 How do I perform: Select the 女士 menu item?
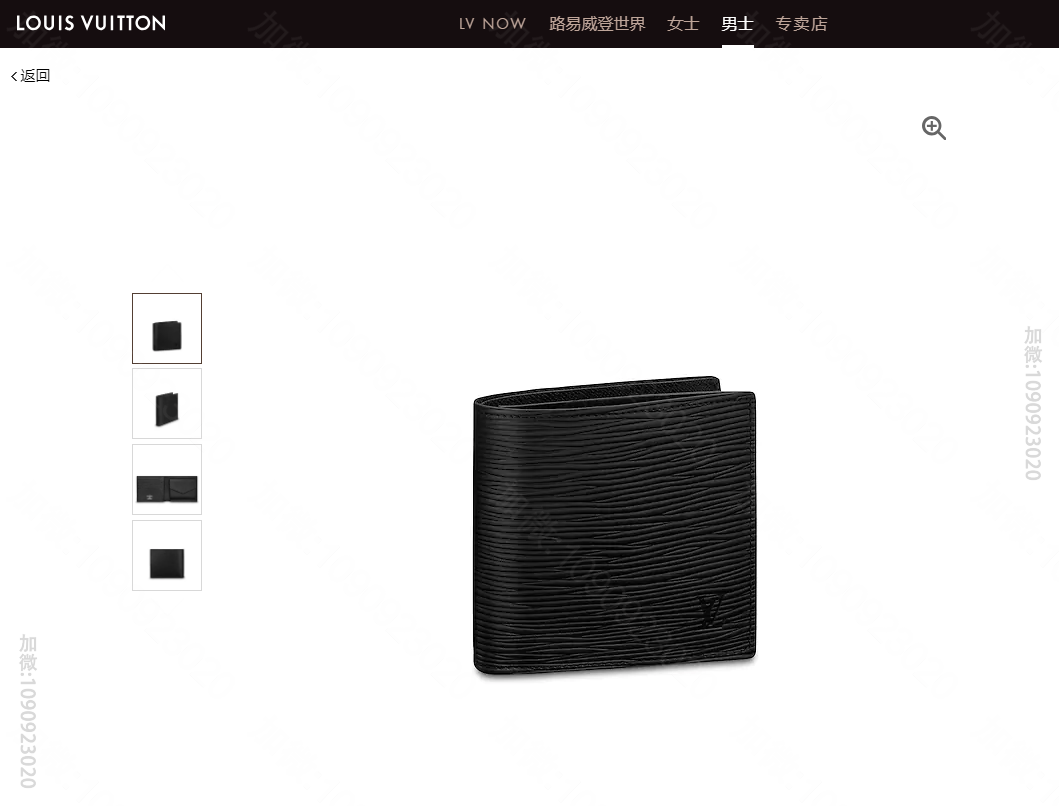click(683, 24)
